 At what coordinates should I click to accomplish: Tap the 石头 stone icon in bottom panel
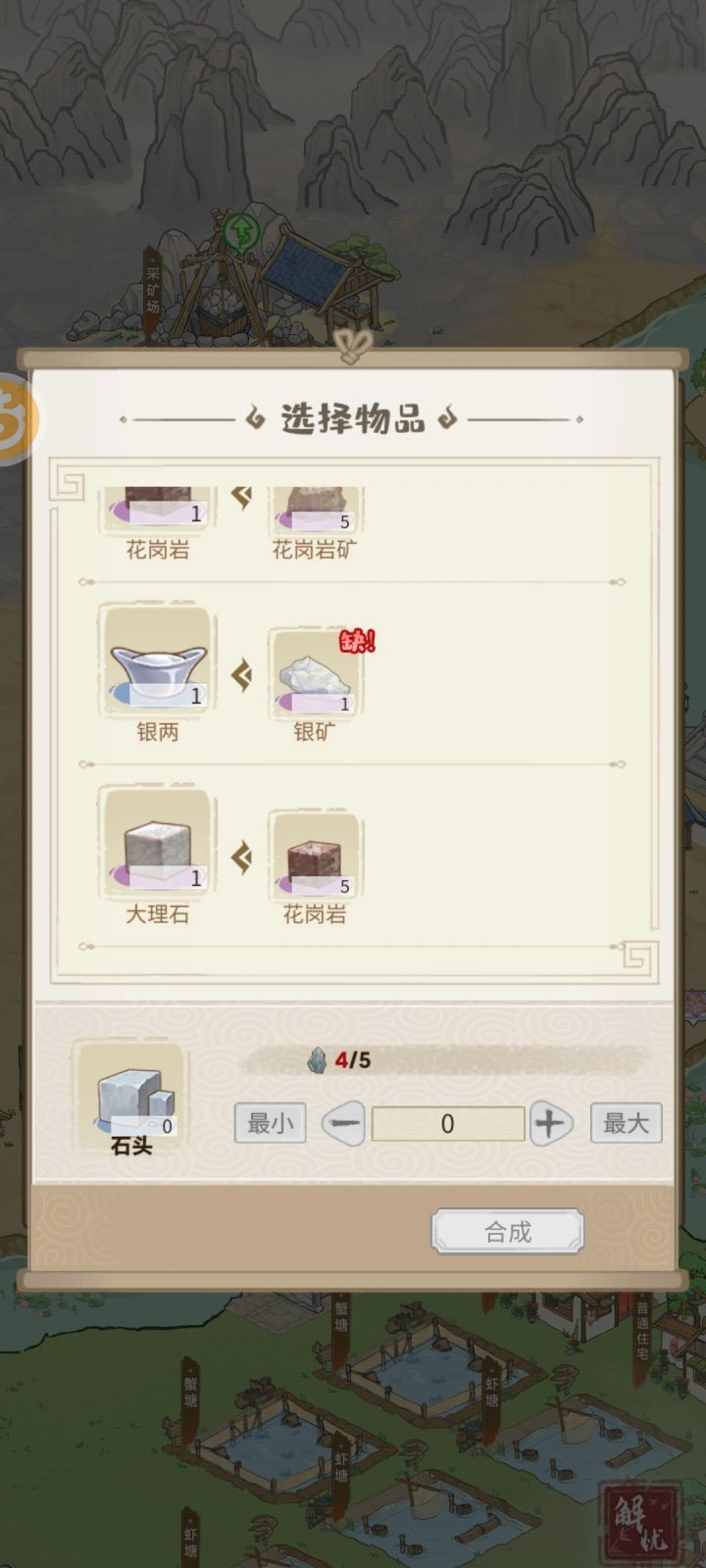tap(131, 1098)
